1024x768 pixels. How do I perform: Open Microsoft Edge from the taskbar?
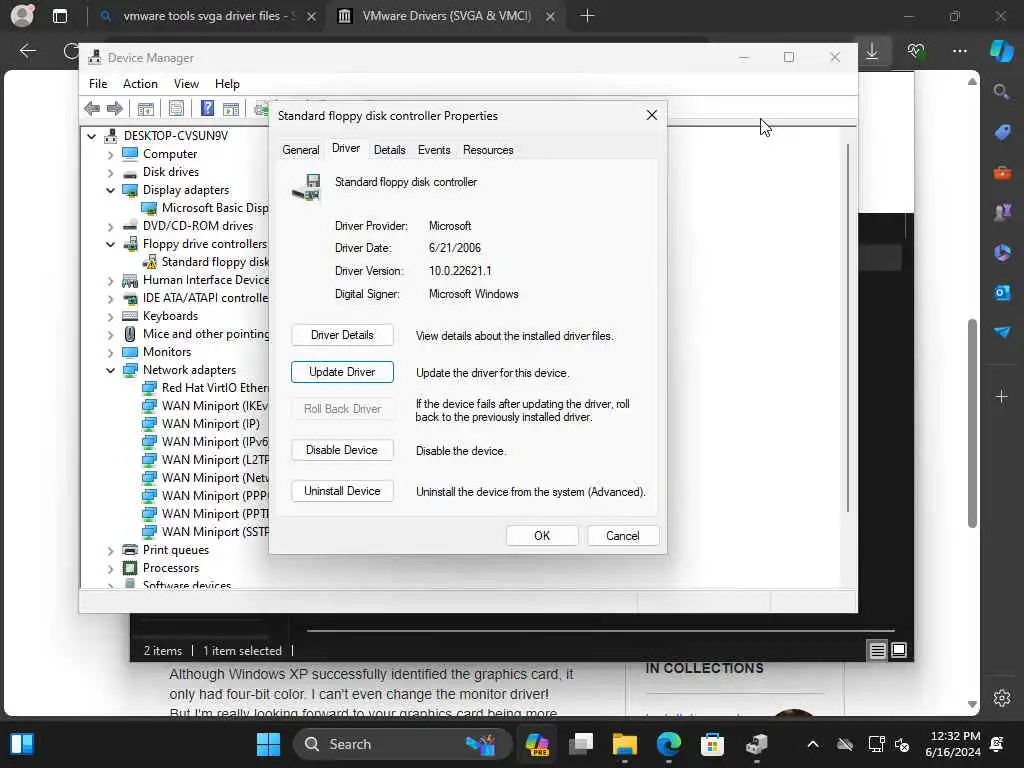point(668,744)
